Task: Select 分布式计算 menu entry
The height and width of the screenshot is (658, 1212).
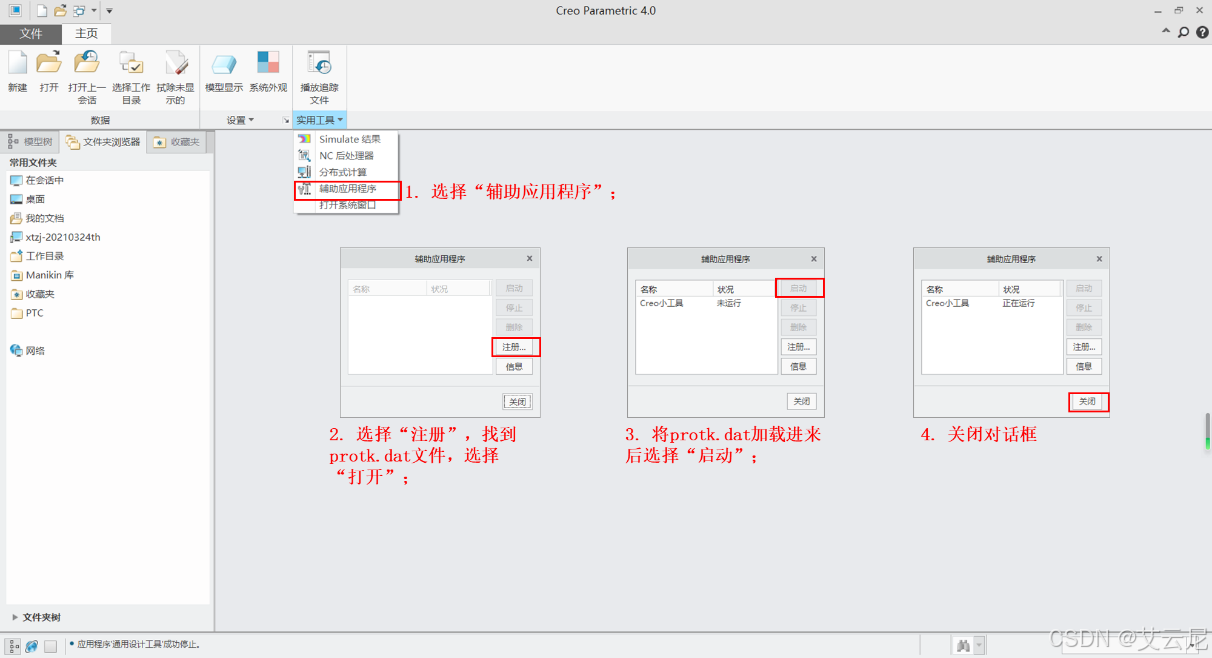Action: pyautogui.click(x=346, y=172)
